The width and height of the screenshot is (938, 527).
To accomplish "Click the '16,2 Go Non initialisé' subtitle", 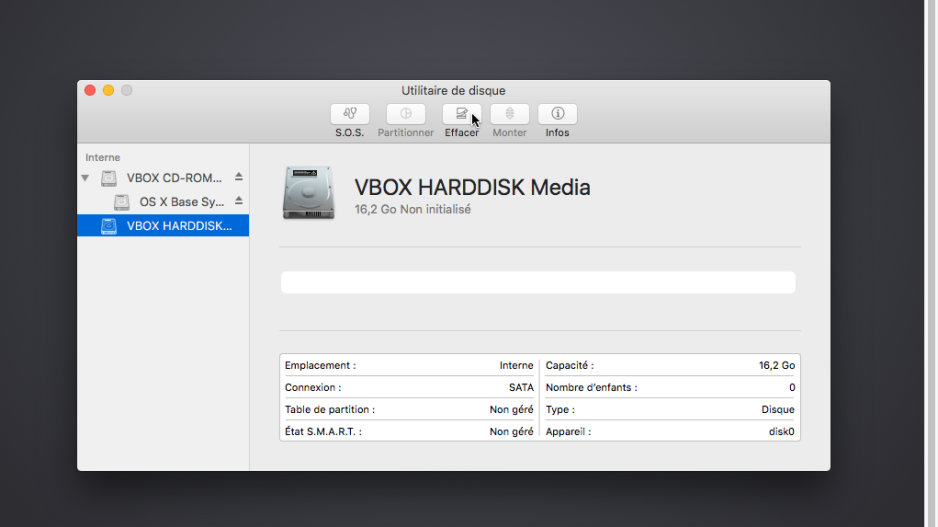I will [412, 209].
